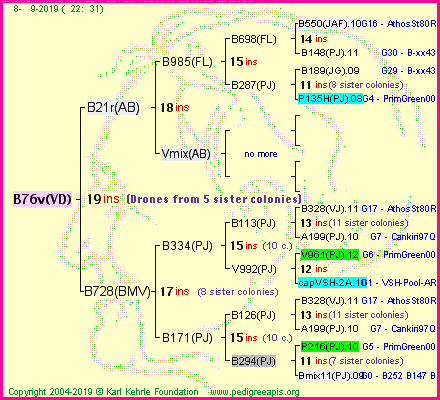The image size is (440, 400).
Task: Click the Vmix(AB) ancestor
Action: tap(186, 154)
